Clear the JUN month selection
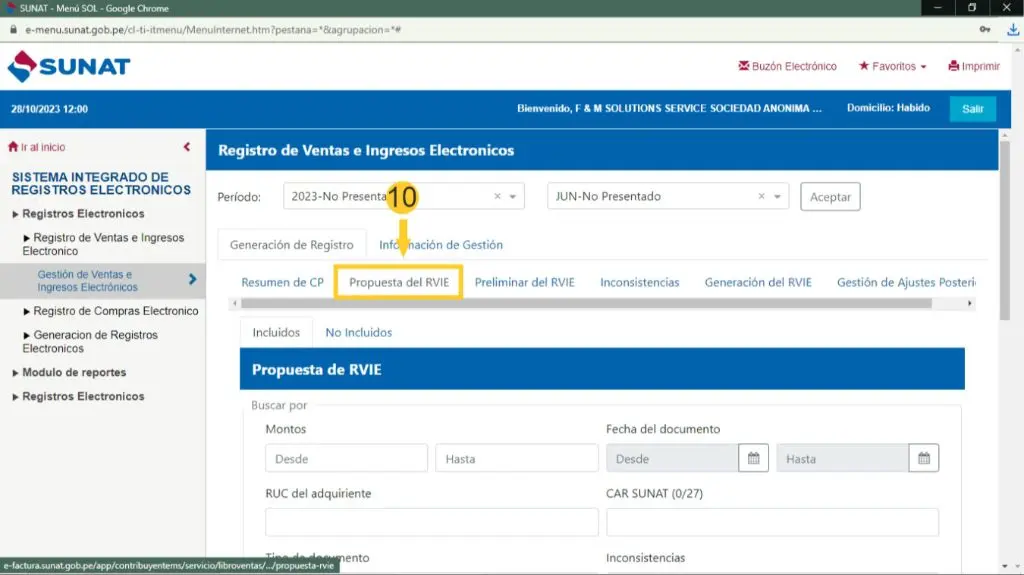1024x575 pixels. click(762, 197)
